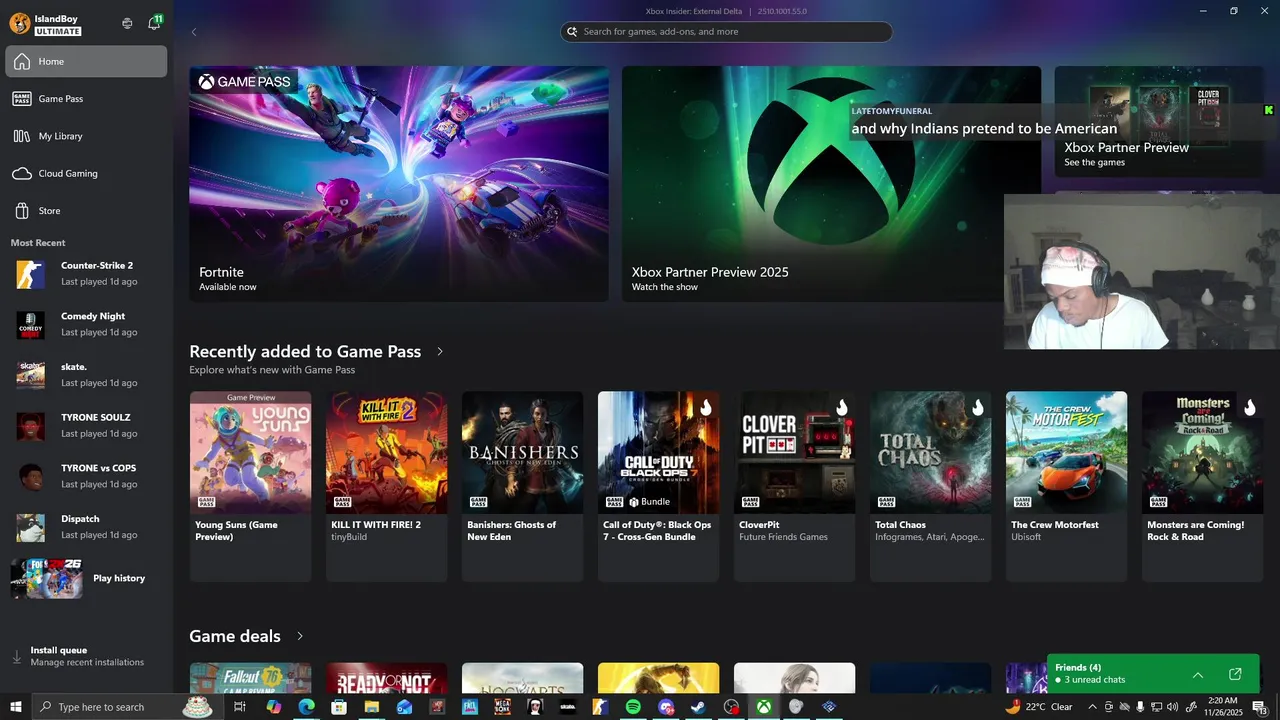Screen dimensions: 1280x720
Task: Show hidden system tray icons
Action: point(1092,707)
